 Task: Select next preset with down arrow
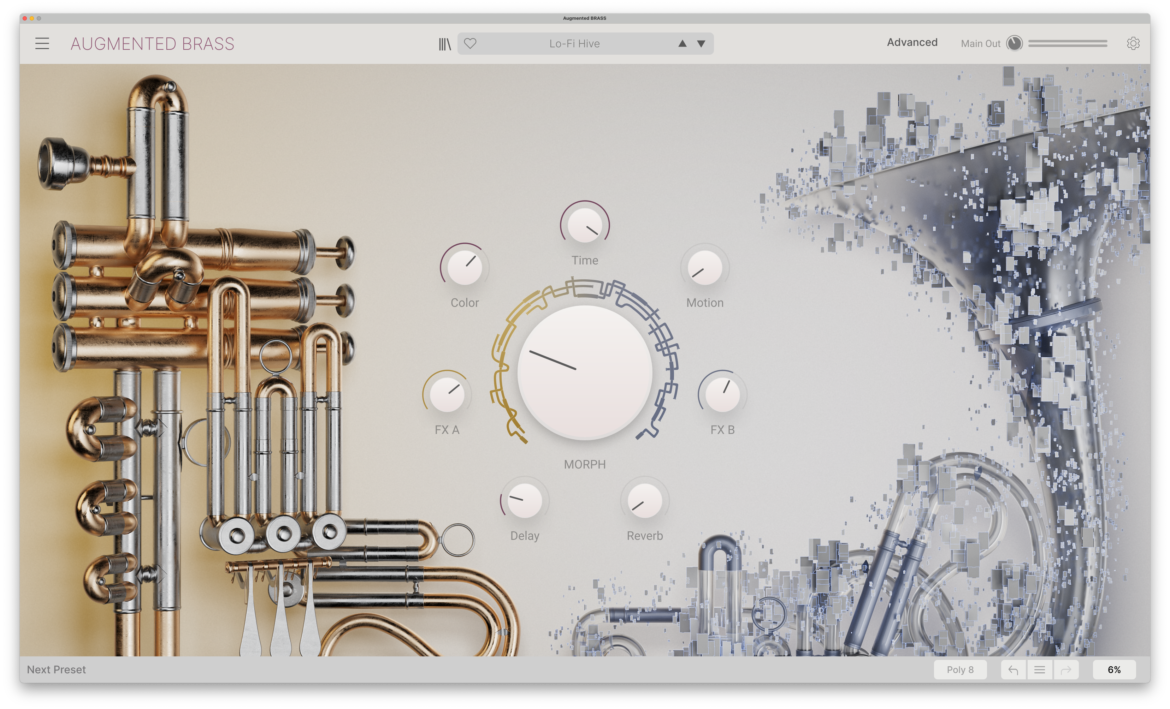701,44
